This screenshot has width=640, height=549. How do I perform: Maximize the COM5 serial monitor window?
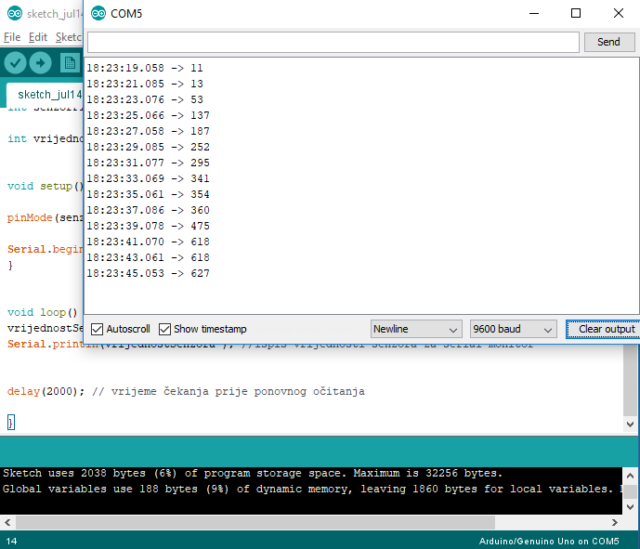coord(576,14)
